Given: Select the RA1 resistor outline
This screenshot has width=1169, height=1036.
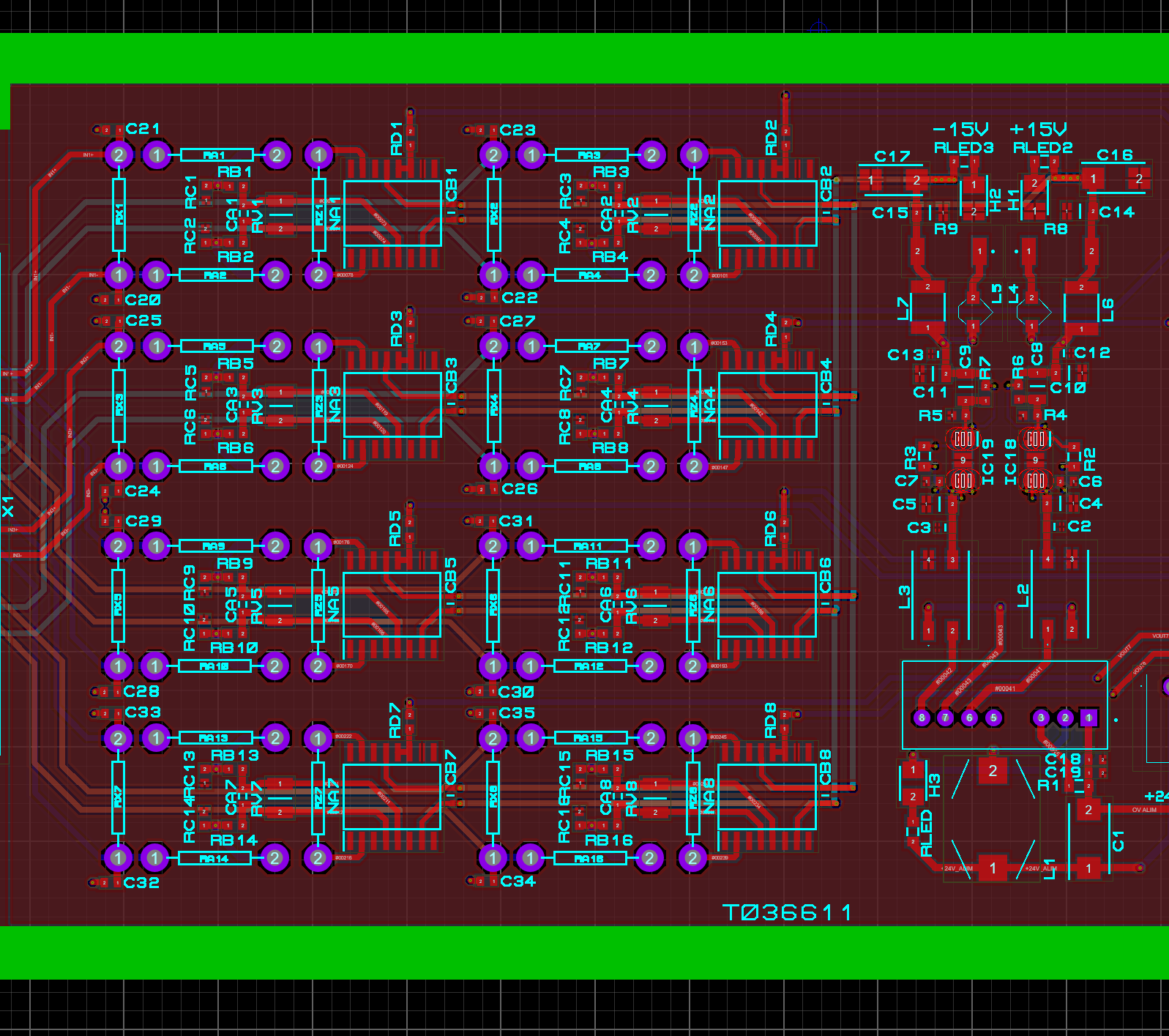Looking at the screenshot, I should pyautogui.click(x=216, y=155).
